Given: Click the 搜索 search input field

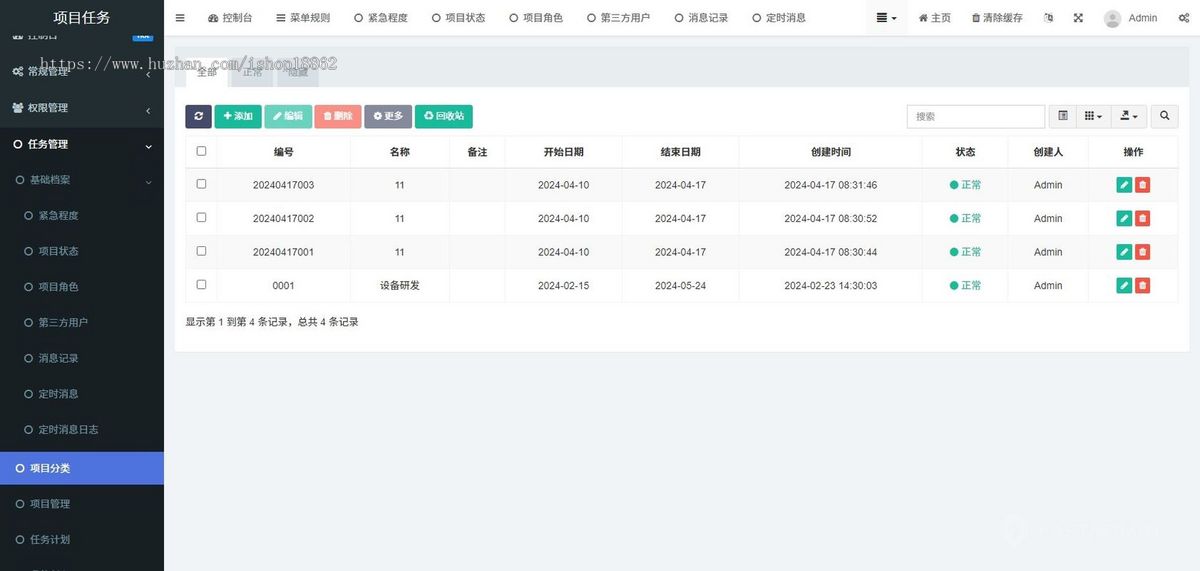Looking at the screenshot, I should [976, 116].
